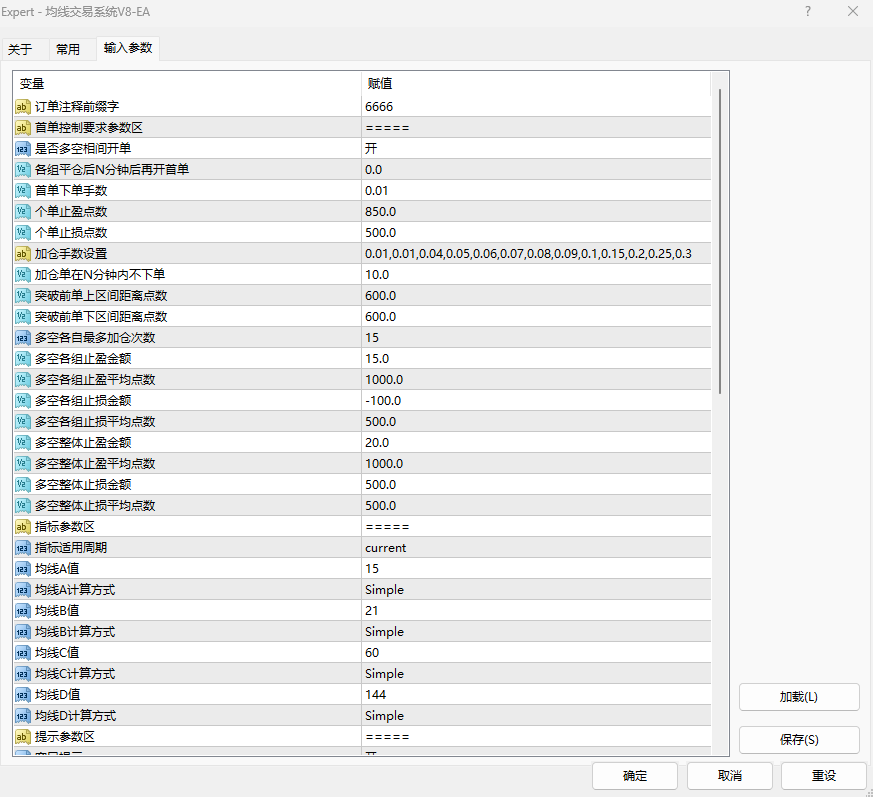Click the icon beside 订单注释前缀字
This screenshot has height=797, width=873.
[x=23, y=107]
